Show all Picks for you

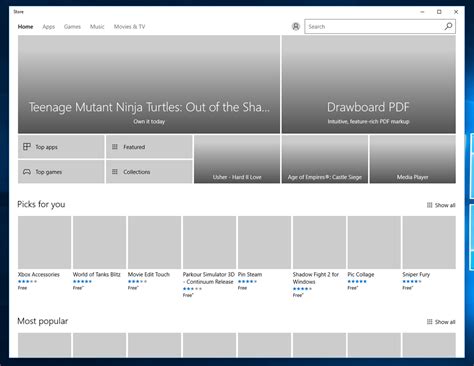441,205
